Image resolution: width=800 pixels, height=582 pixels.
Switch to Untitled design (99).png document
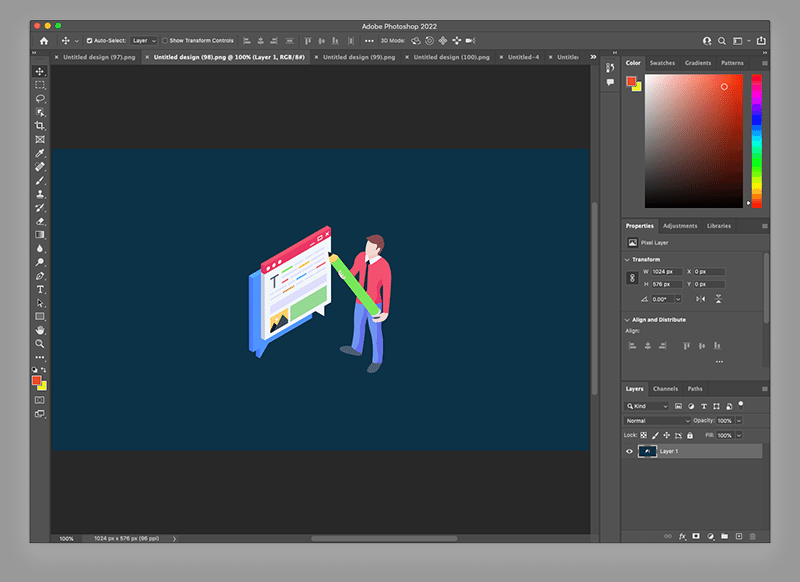point(358,57)
